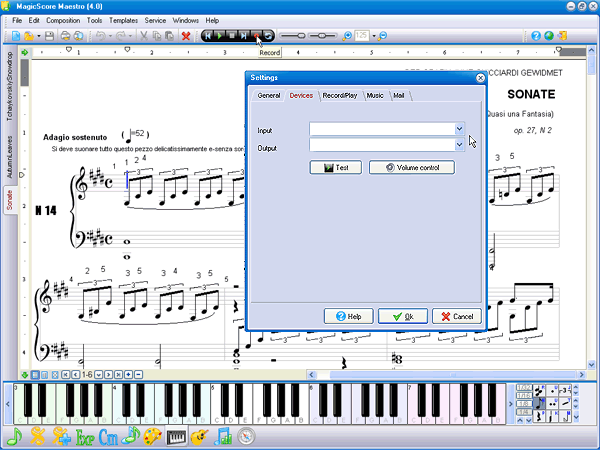Click the Cm chord icon in bottom toolbar
Image resolution: width=600 pixels, height=450 pixels.
click(x=108, y=437)
